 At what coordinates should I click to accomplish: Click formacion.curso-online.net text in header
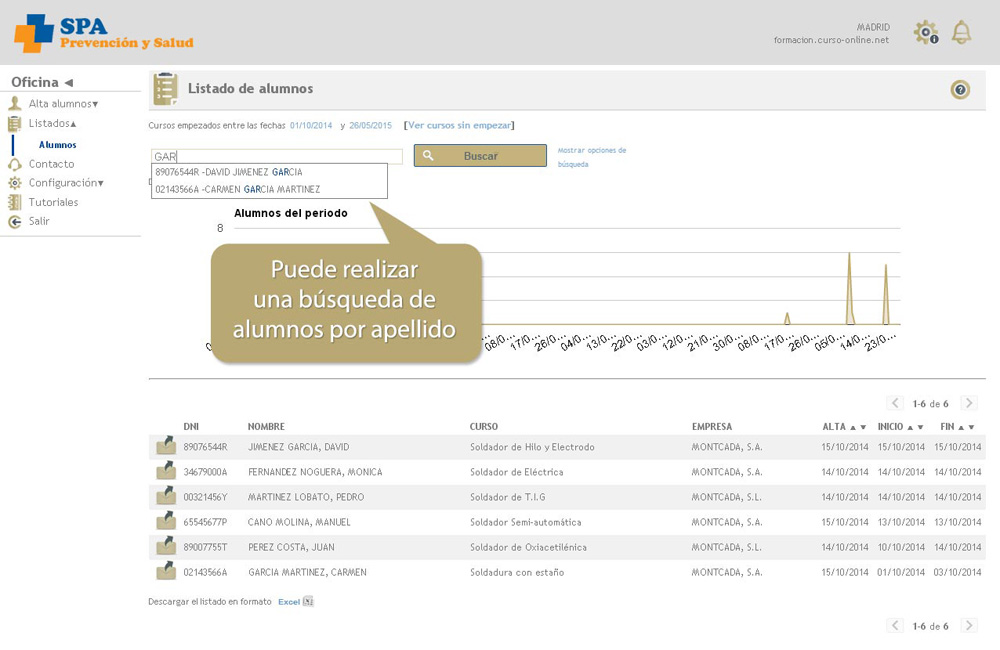[831, 40]
